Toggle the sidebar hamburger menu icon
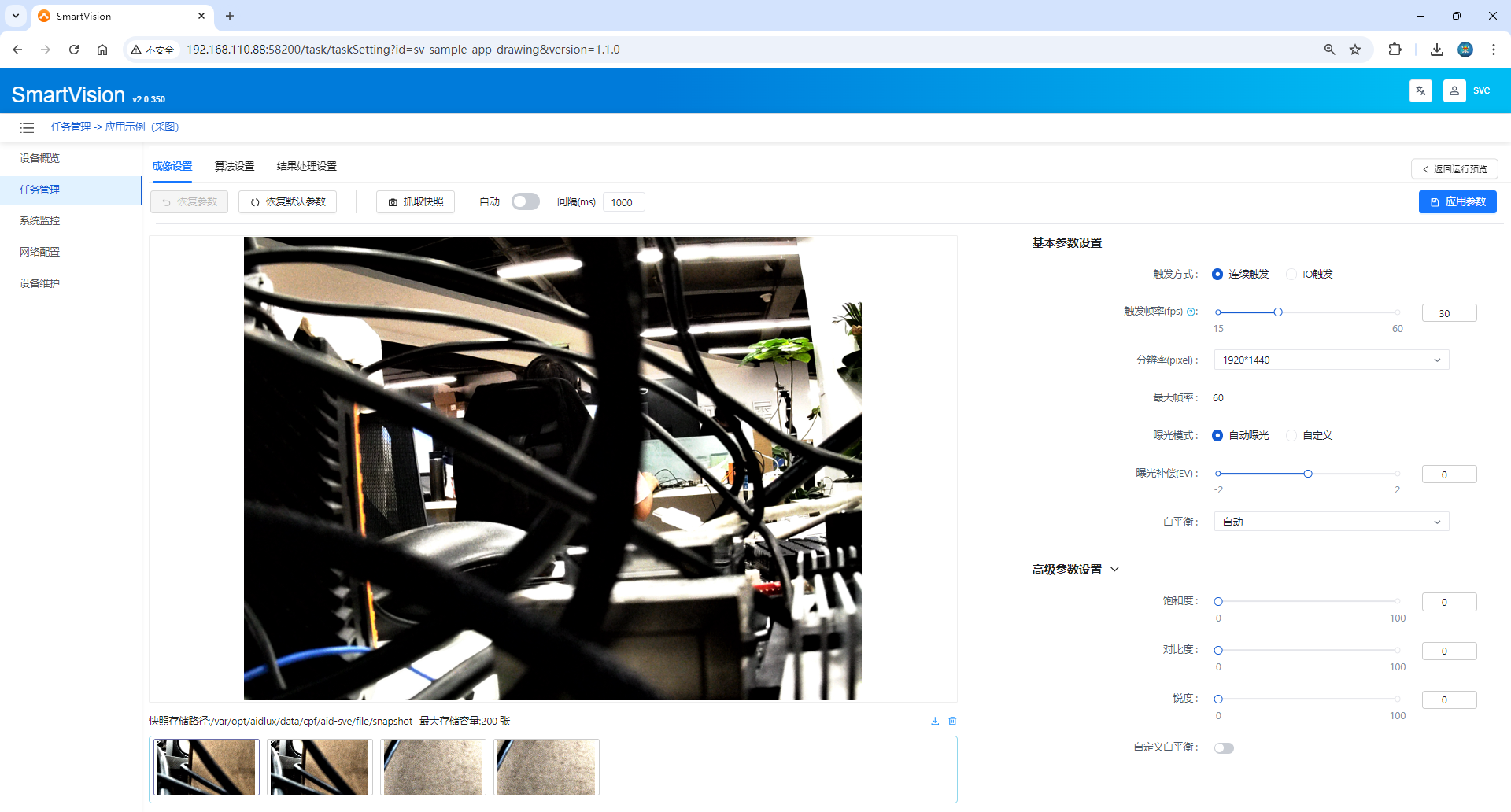Viewport: 1511px width, 812px height. click(27, 127)
